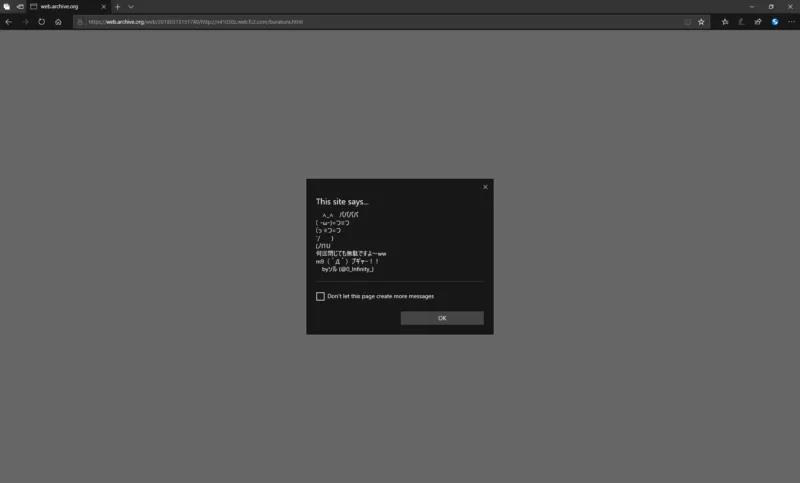Screen dimensions: 800x483
Task: Click OK in the site dialog
Action: 442,318
